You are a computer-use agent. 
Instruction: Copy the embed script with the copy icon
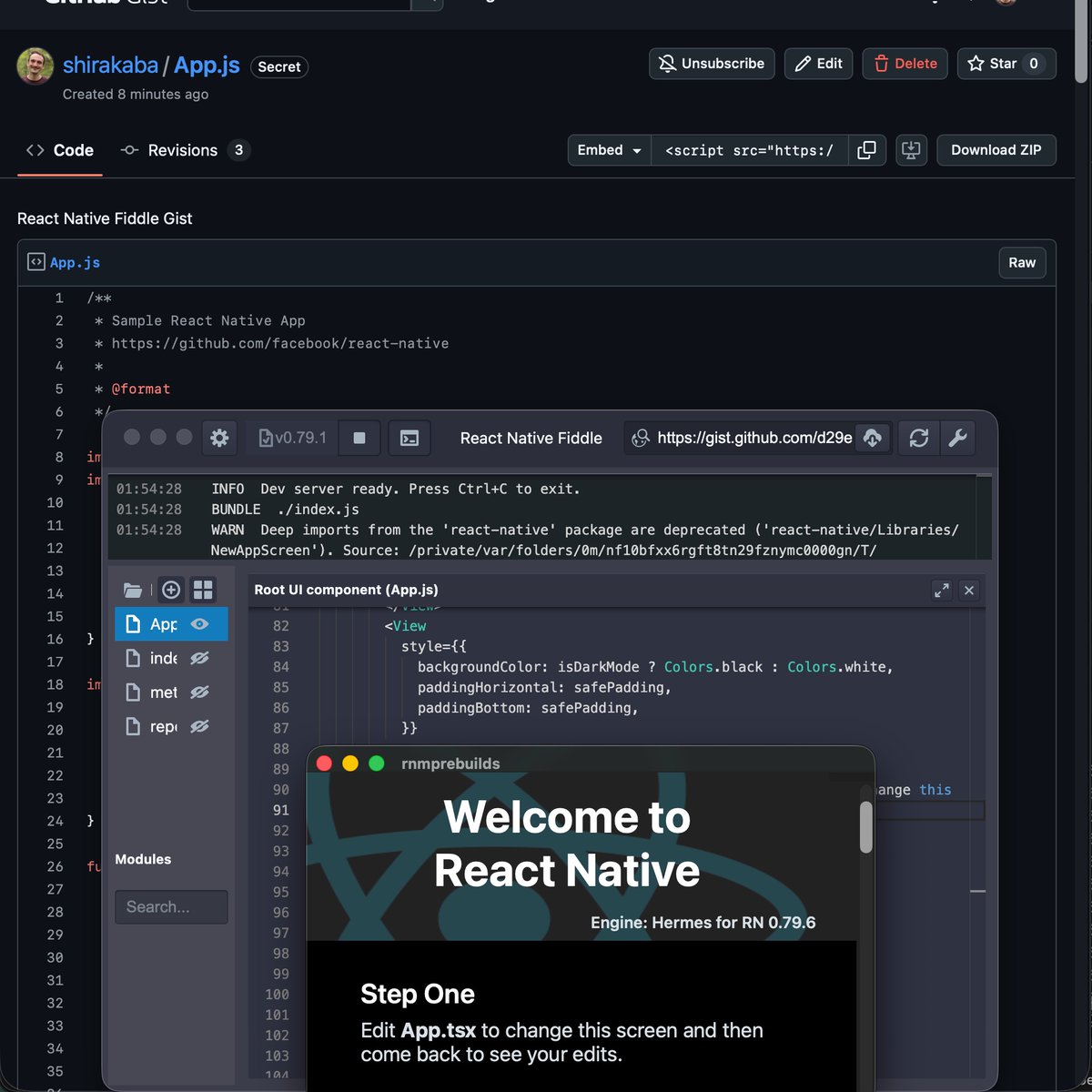click(866, 150)
